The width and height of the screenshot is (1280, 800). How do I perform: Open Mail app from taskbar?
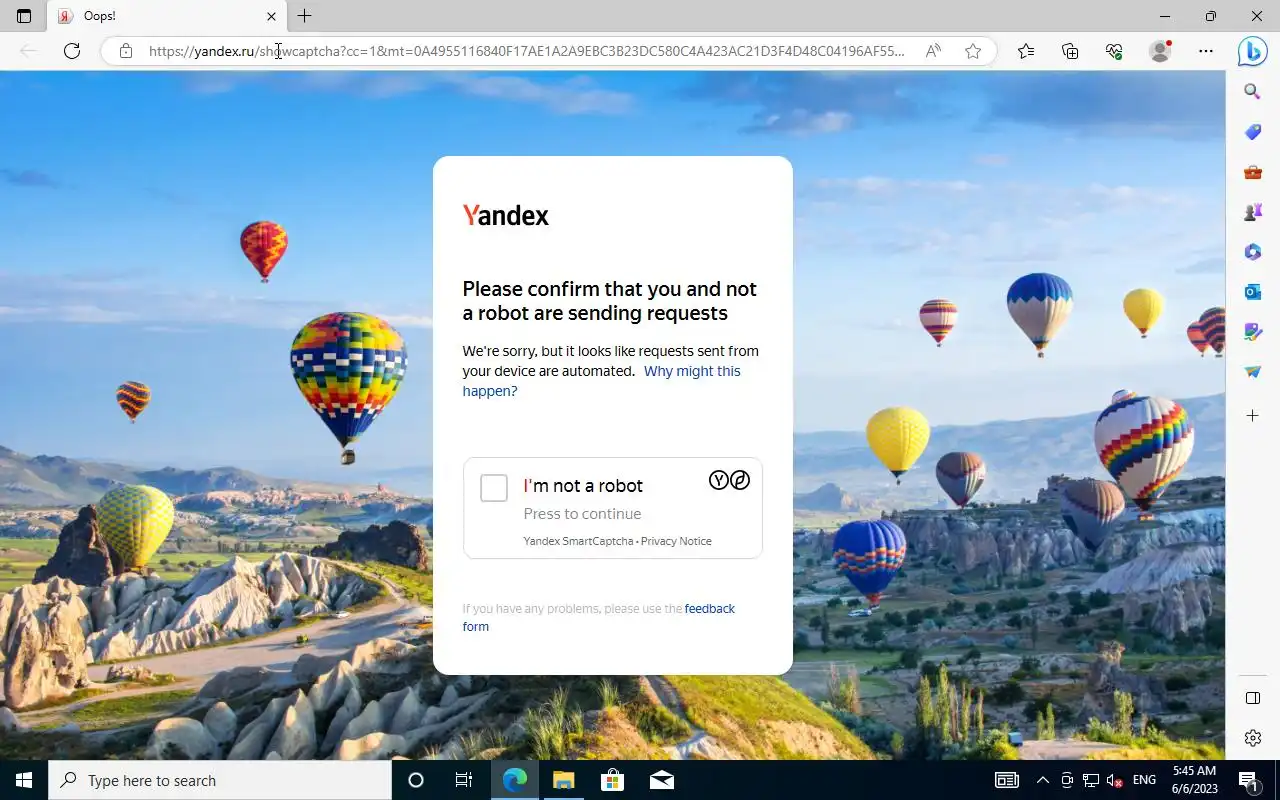pyautogui.click(x=661, y=780)
